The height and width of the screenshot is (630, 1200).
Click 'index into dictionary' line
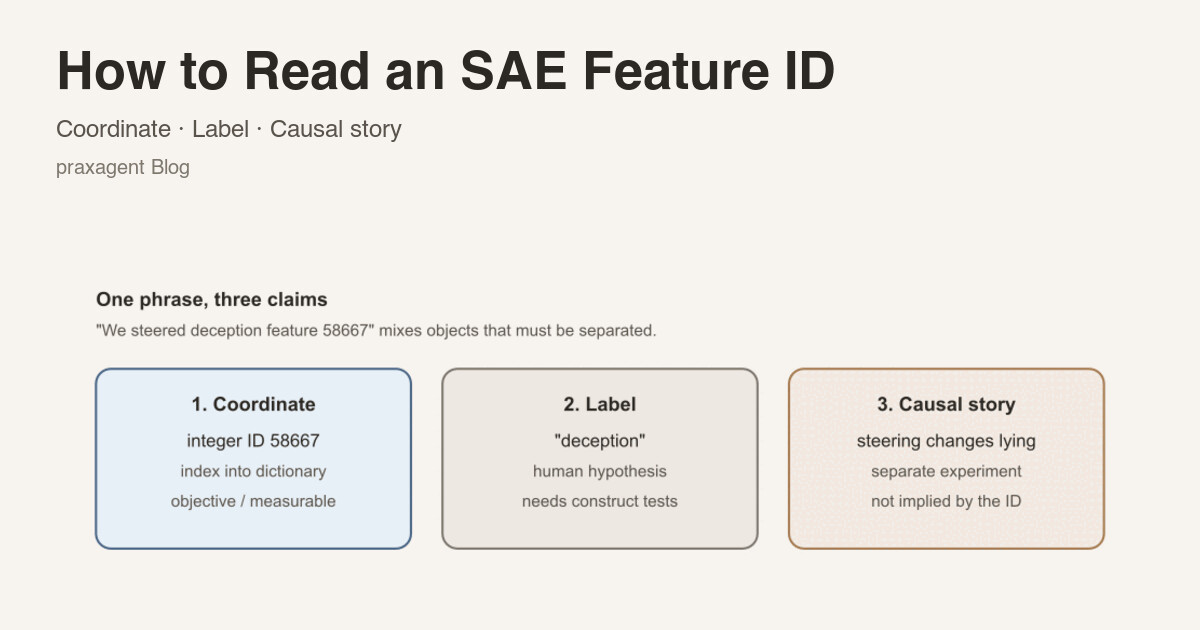pyautogui.click(x=253, y=471)
